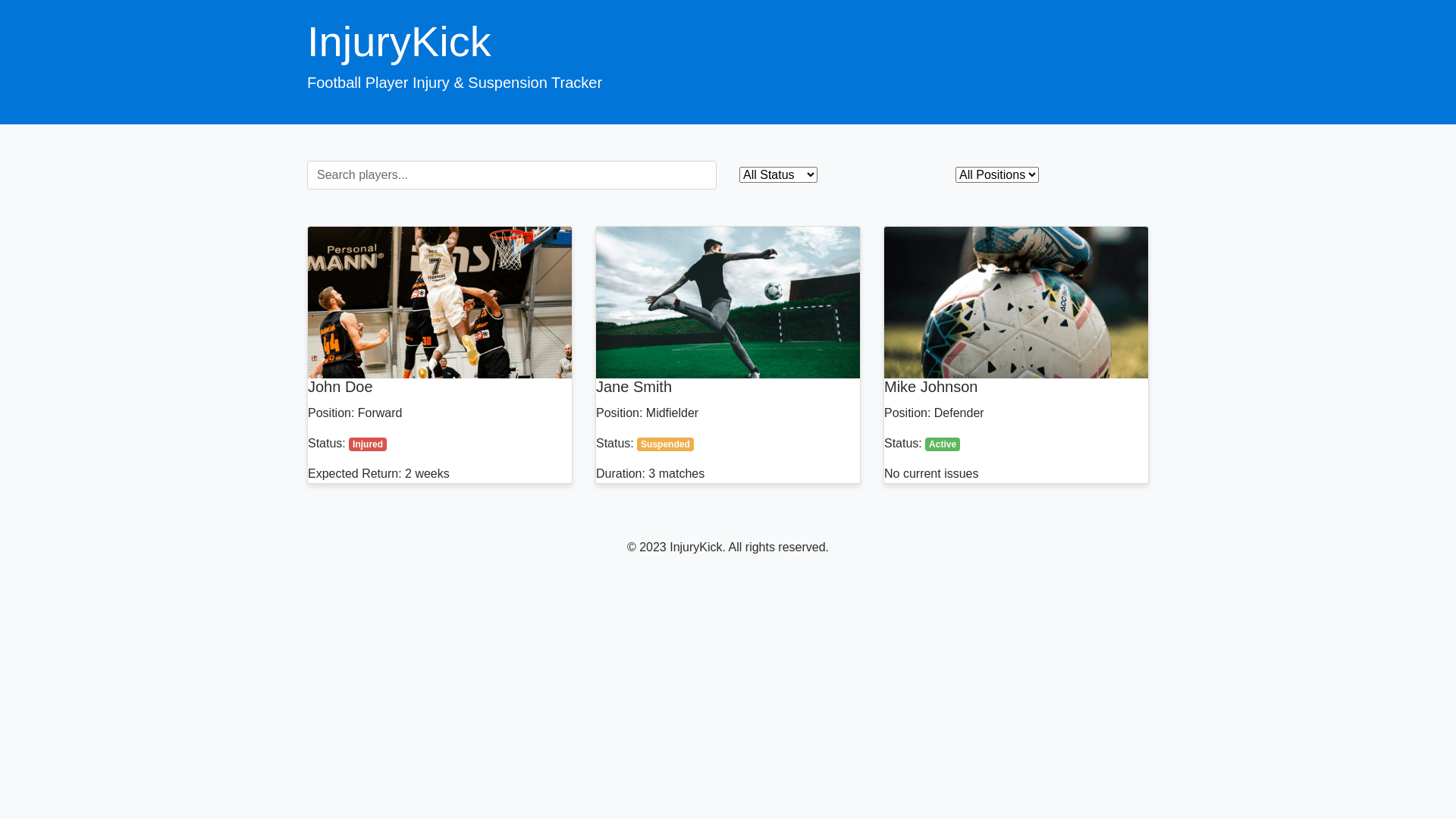Click Jane Smith's kicking player photo
Image resolution: width=1456 pixels, height=819 pixels.
click(728, 302)
